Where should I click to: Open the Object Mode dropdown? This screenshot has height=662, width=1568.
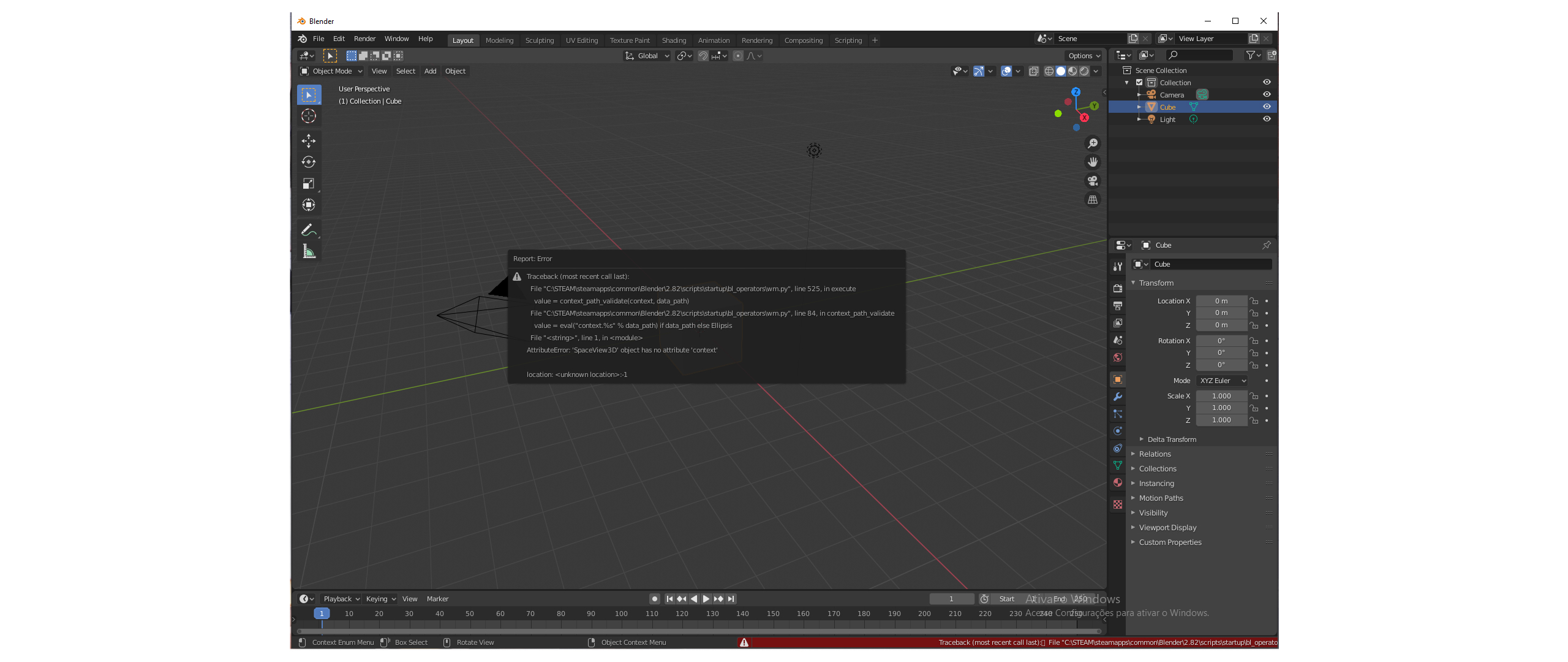pyautogui.click(x=331, y=71)
